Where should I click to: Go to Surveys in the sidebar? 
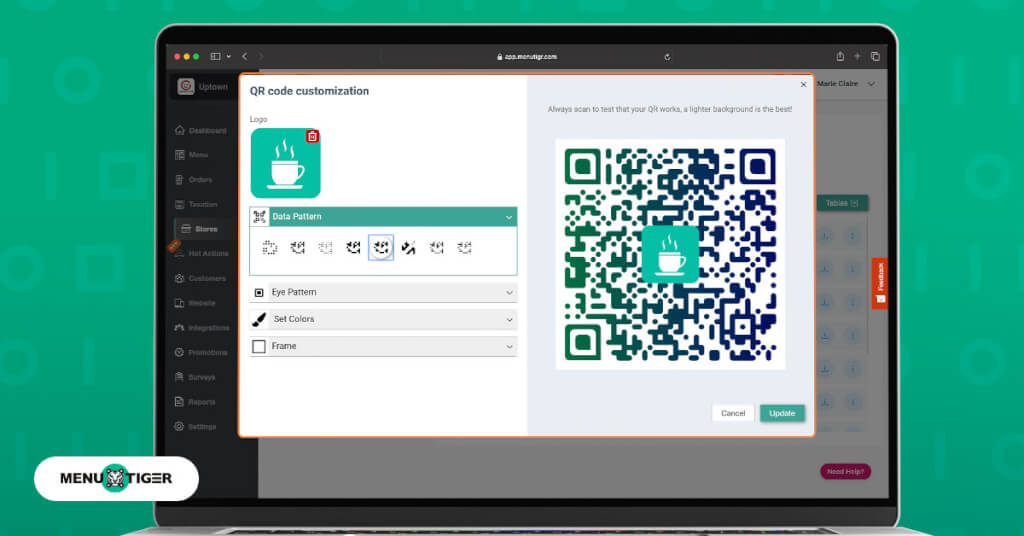195,377
